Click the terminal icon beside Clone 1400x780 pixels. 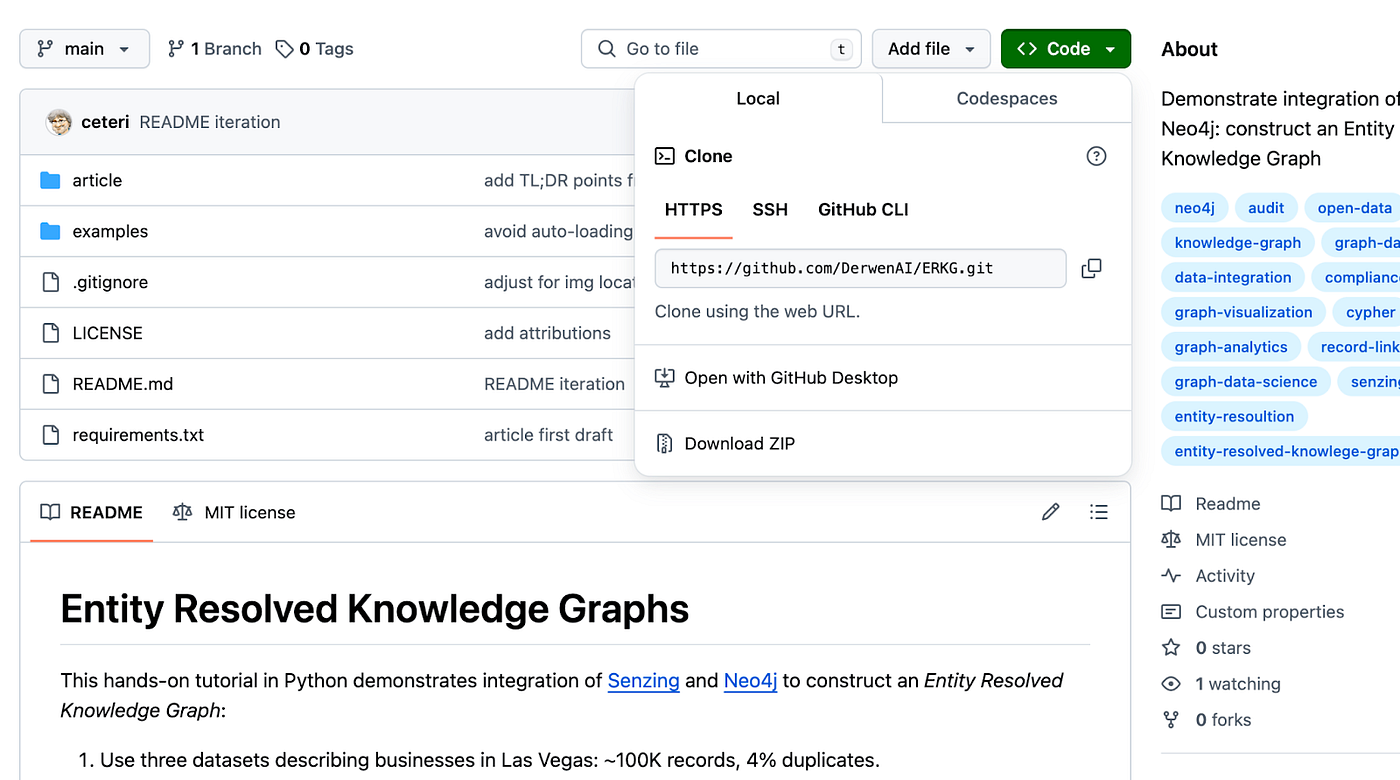click(664, 156)
